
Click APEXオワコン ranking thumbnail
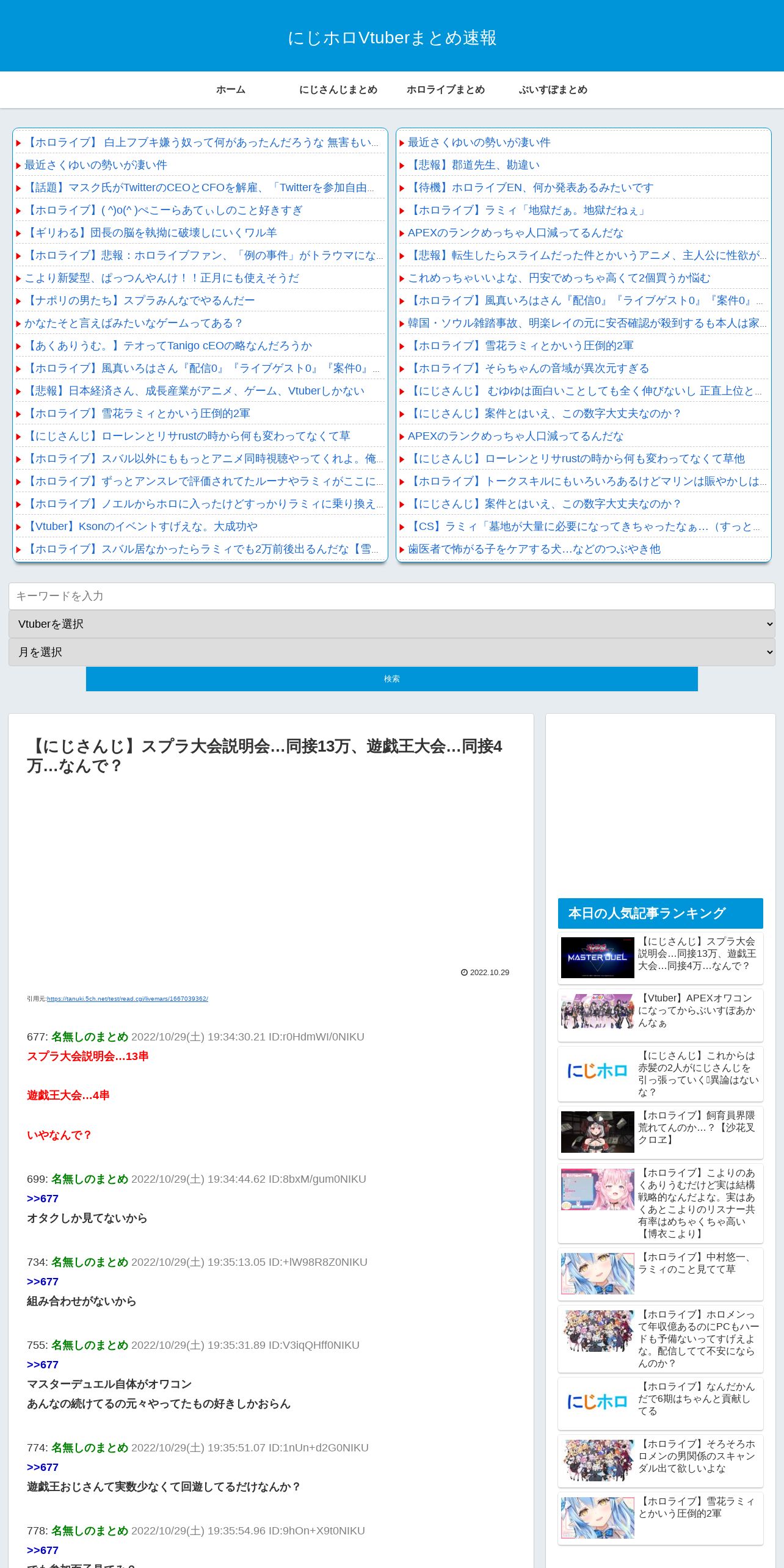(598, 1012)
